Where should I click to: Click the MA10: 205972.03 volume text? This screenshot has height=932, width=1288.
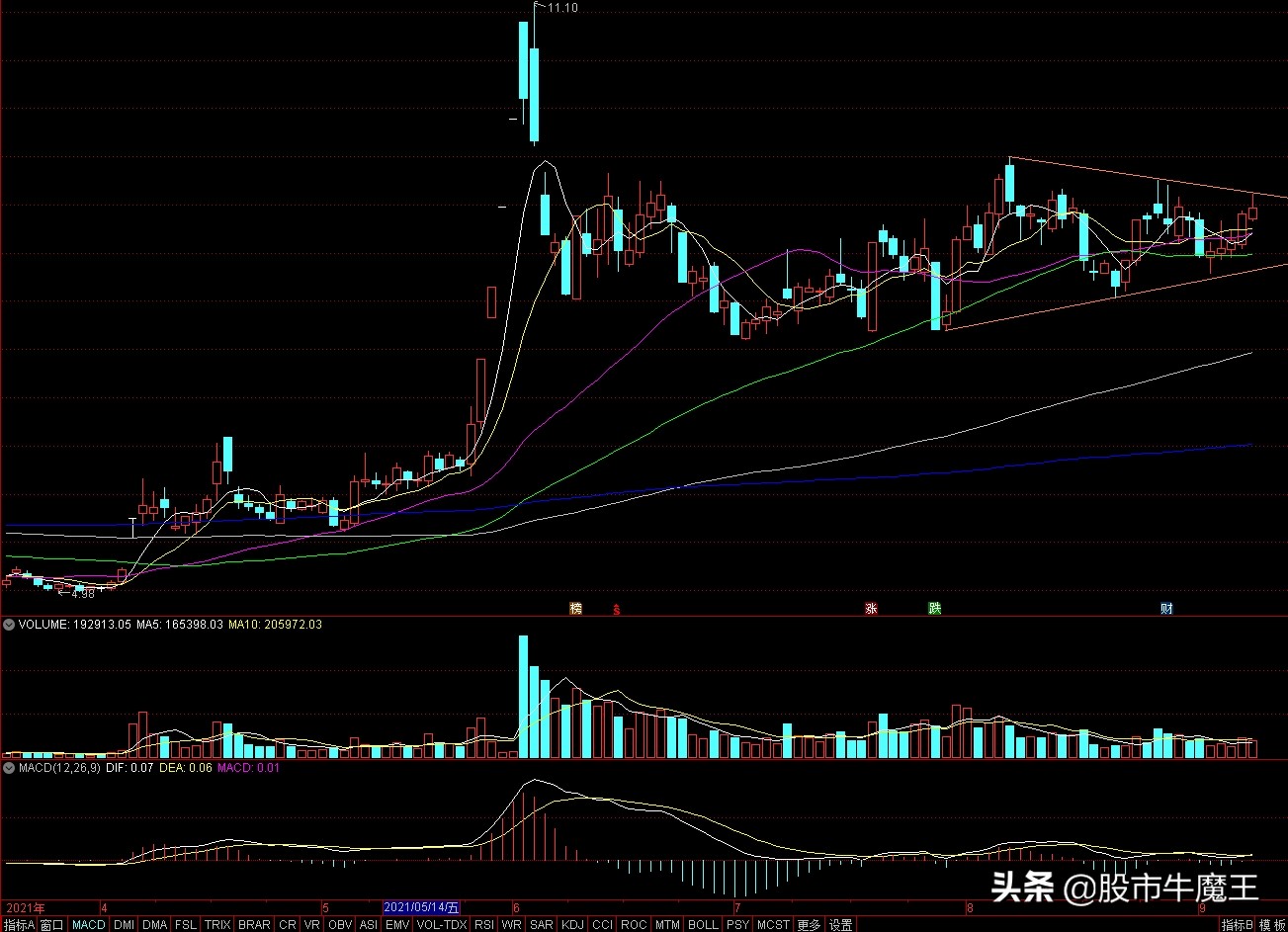click(x=276, y=625)
